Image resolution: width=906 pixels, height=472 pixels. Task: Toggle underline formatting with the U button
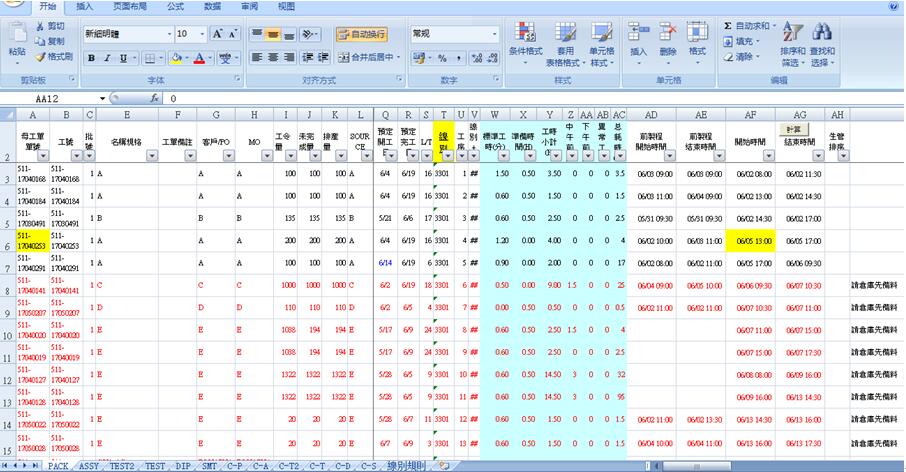(123, 58)
